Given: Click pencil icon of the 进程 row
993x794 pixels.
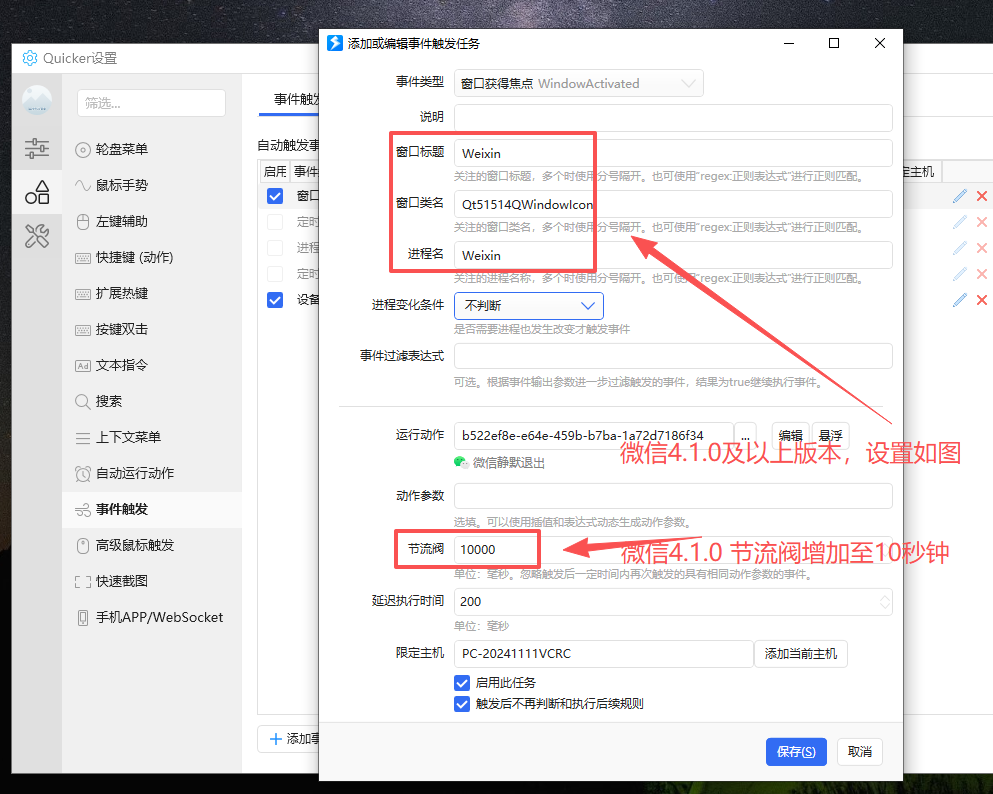Looking at the screenshot, I should coord(959,248).
